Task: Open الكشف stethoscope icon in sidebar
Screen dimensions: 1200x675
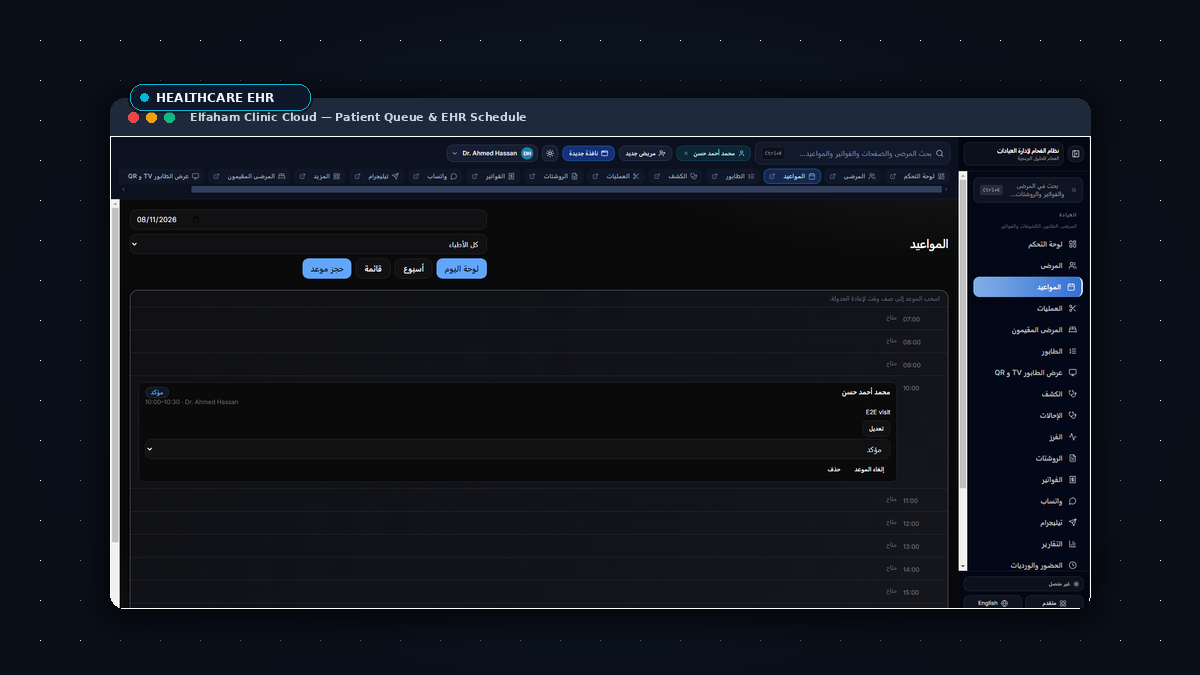Action: (x=1072, y=394)
